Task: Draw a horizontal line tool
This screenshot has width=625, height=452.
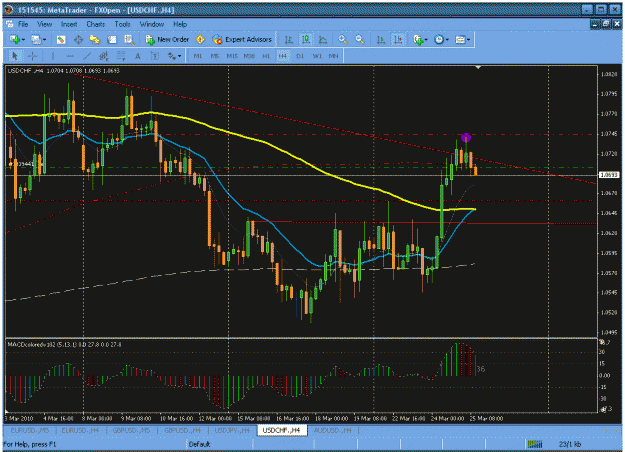Action: click(70, 56)
